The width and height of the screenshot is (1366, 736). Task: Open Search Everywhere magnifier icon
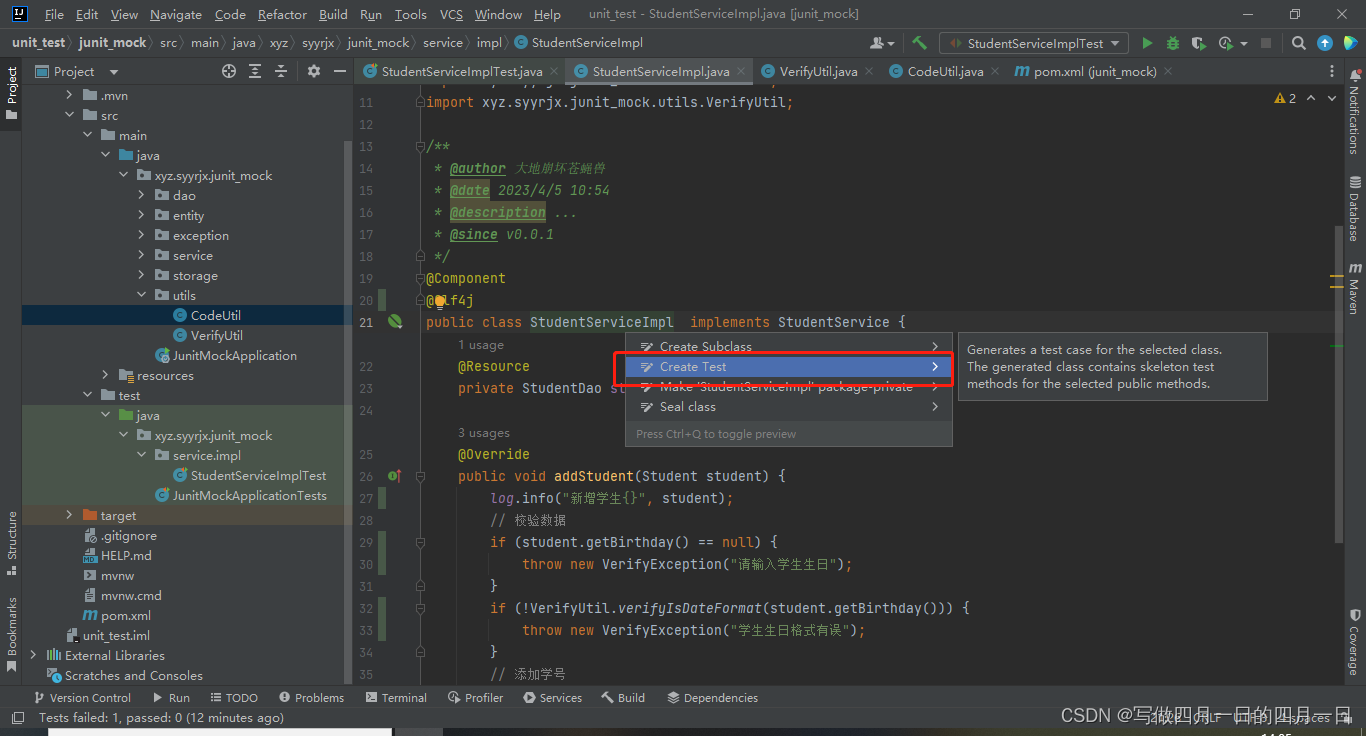tap(1298, 43)
